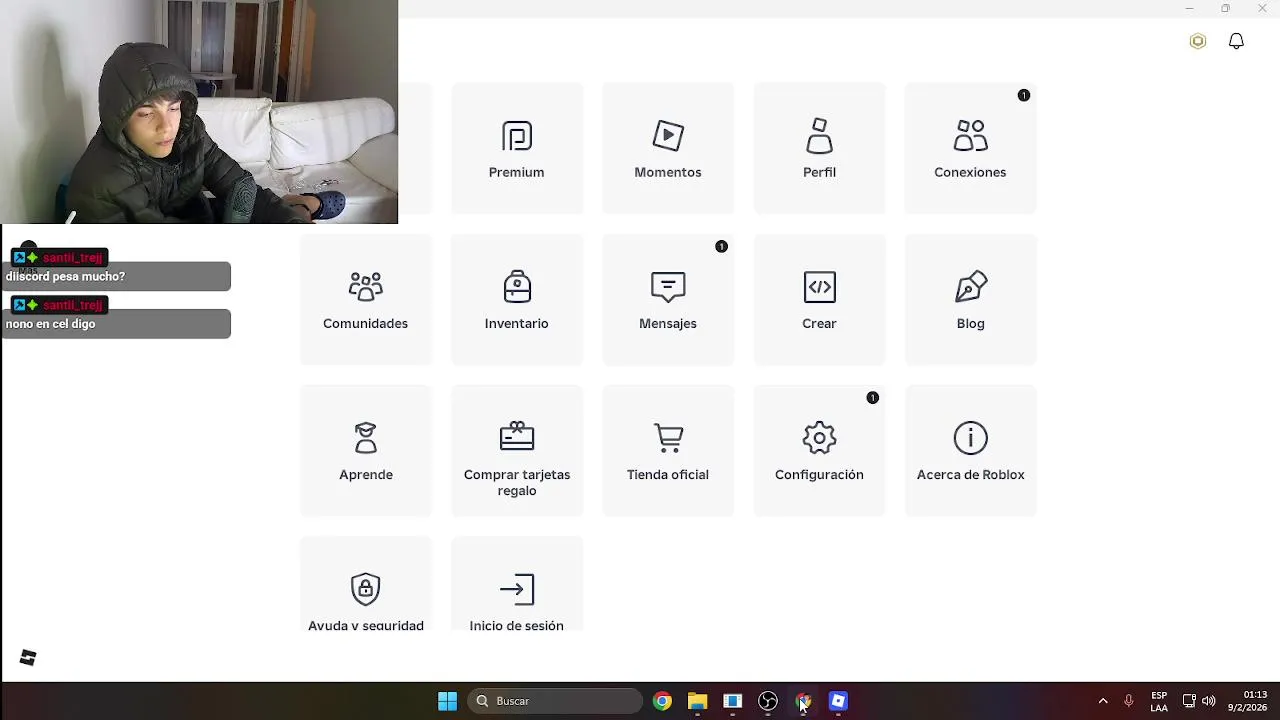Click the Mensajes notification badge
Screen dimensions: 1280x720
(721, 246)
